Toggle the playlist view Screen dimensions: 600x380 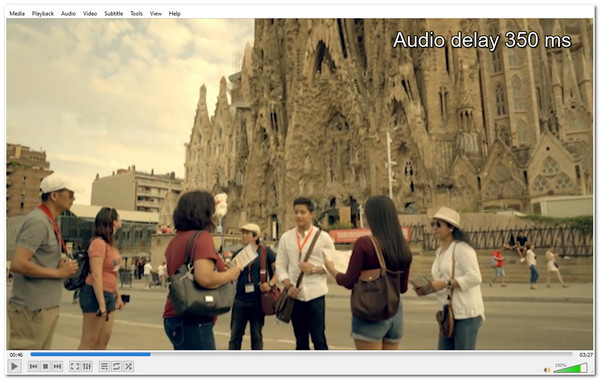click(x=104, y=366)
